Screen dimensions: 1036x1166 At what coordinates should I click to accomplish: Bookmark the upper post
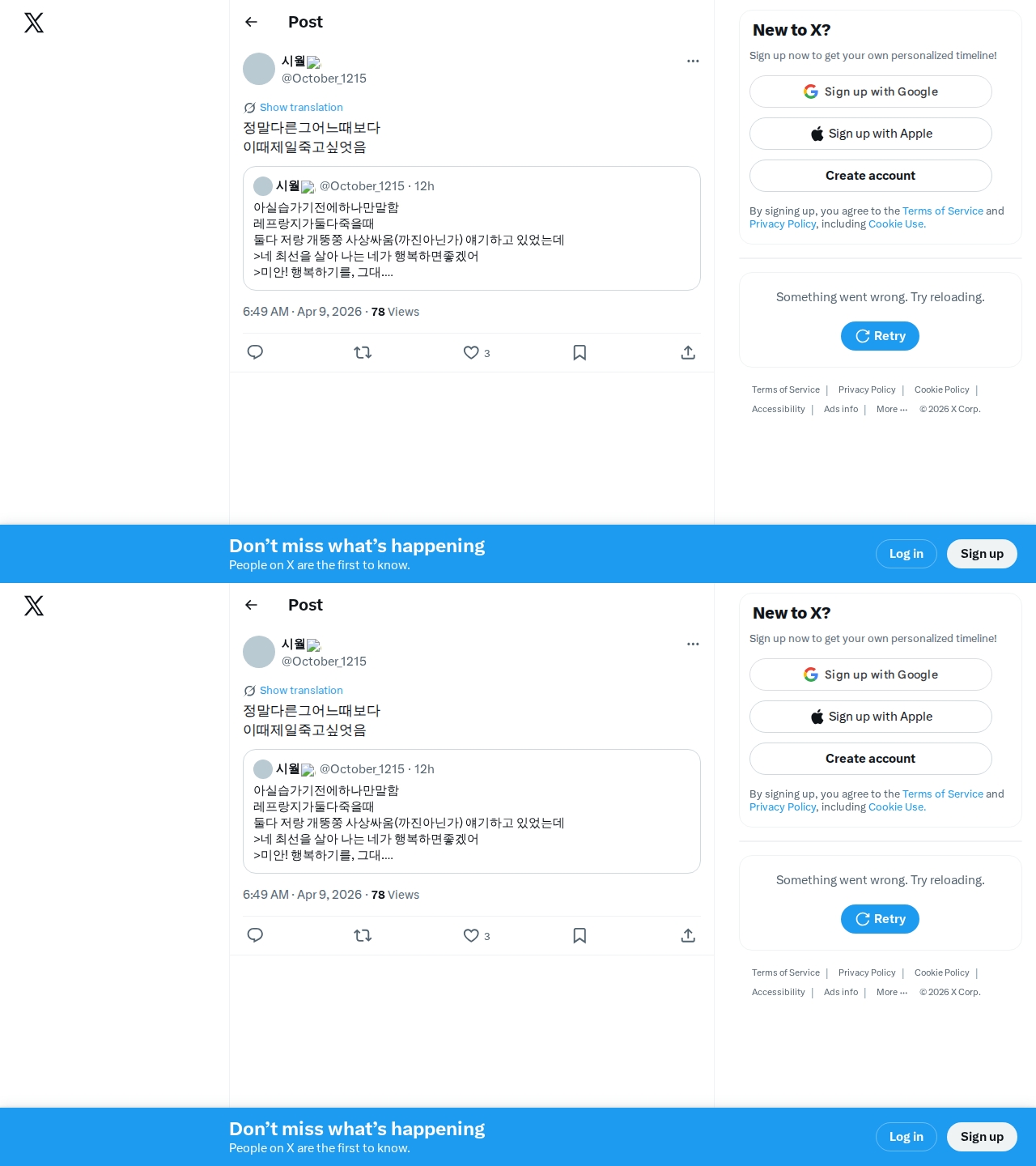[580, 352]
